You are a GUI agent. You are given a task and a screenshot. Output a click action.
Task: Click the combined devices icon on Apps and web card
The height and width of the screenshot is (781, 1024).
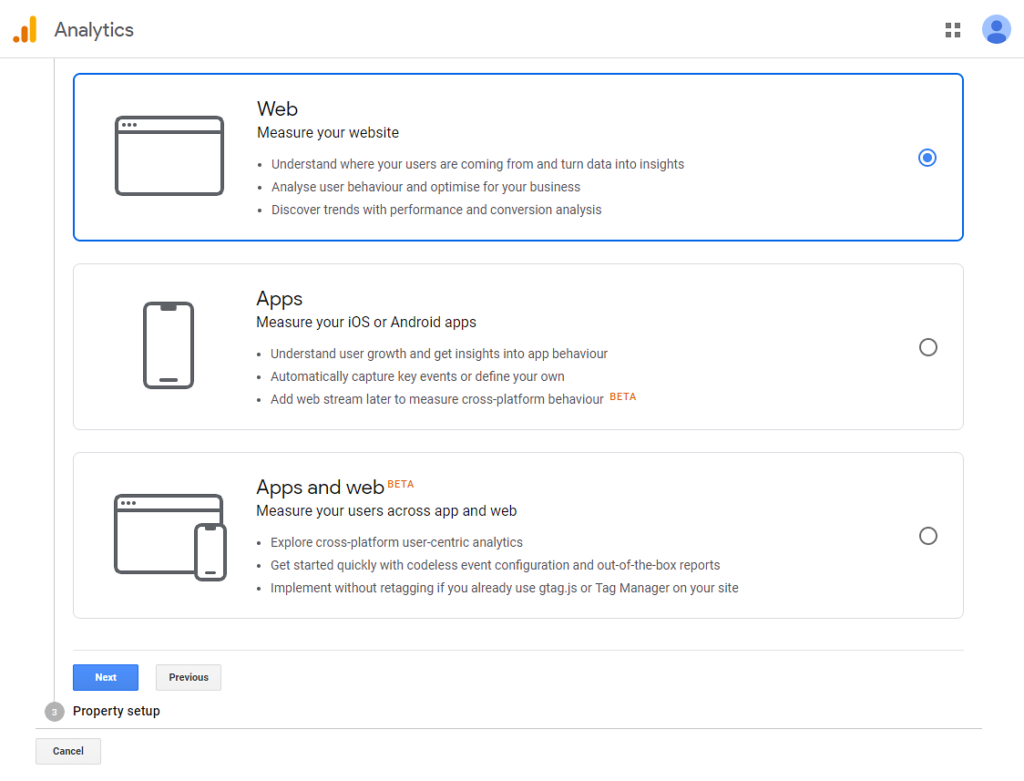169,535
